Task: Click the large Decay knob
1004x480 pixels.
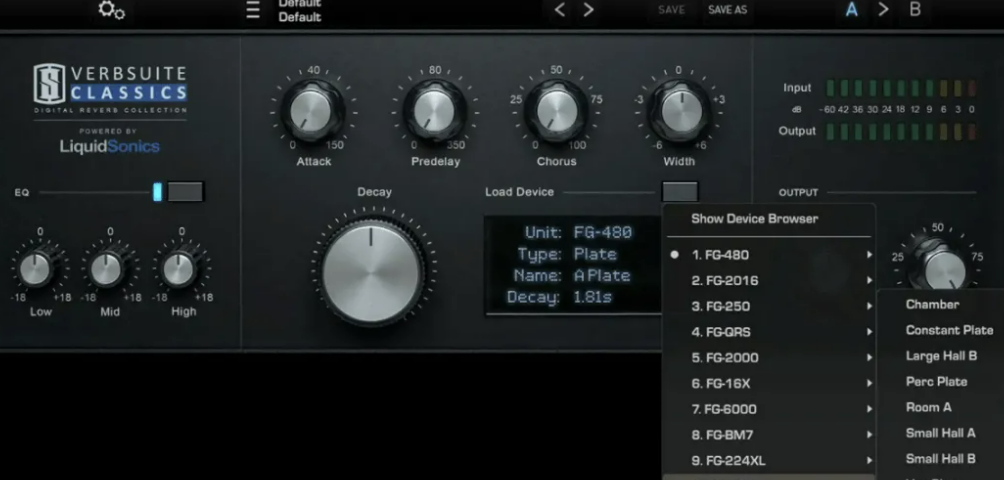Action: pos(371,272)
